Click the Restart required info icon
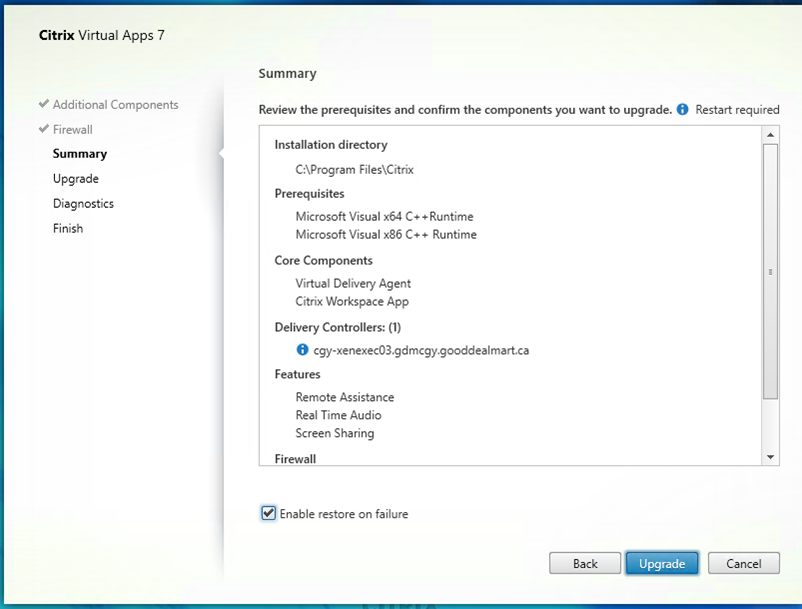Viewport: 802px width, 609px height. pos(682,109)
